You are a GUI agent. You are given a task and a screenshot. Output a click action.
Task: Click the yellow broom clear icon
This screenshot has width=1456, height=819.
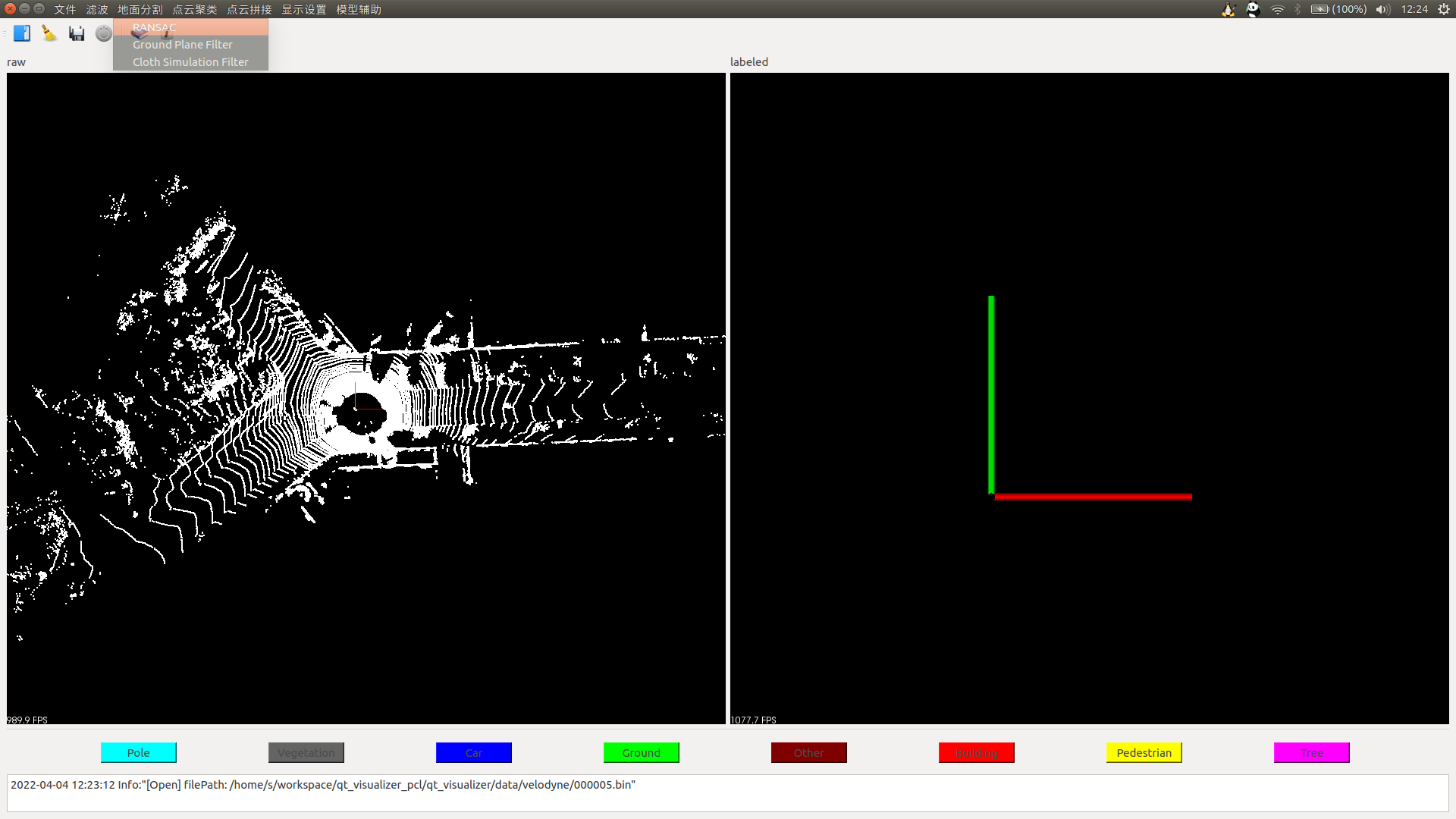coord(49,33)
